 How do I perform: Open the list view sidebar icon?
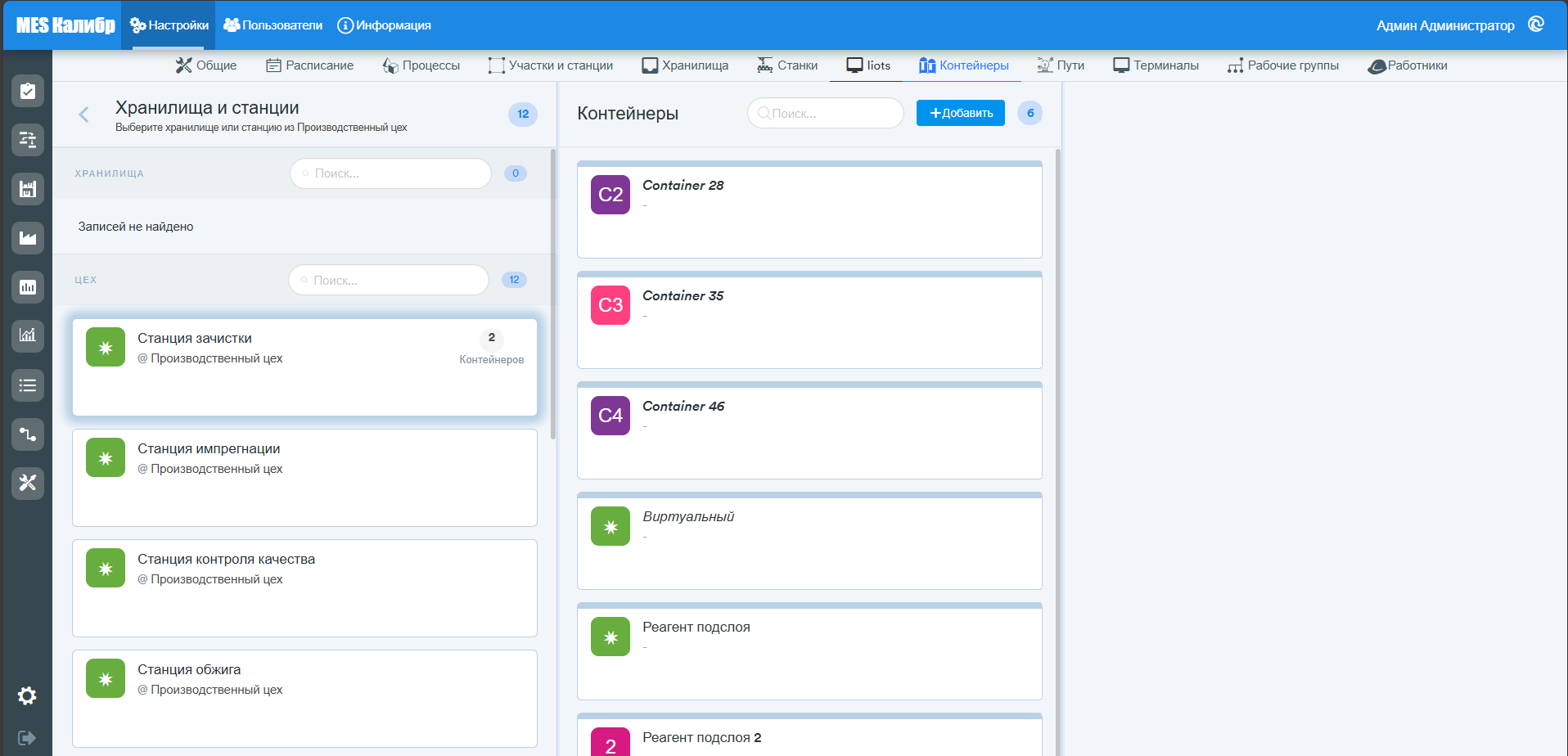point(28,385)
